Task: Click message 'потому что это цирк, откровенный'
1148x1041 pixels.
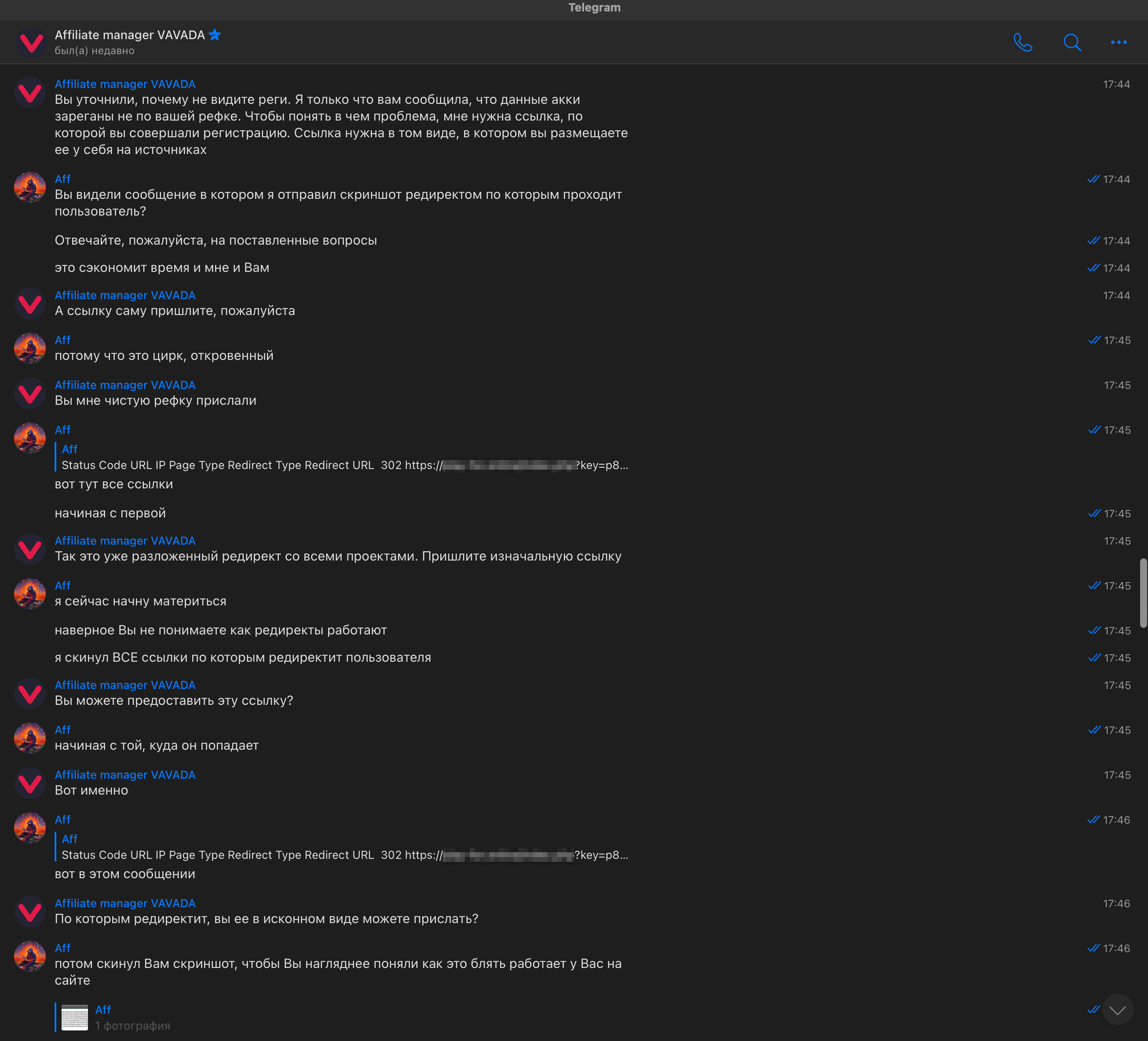Action: tap(164, 356)
